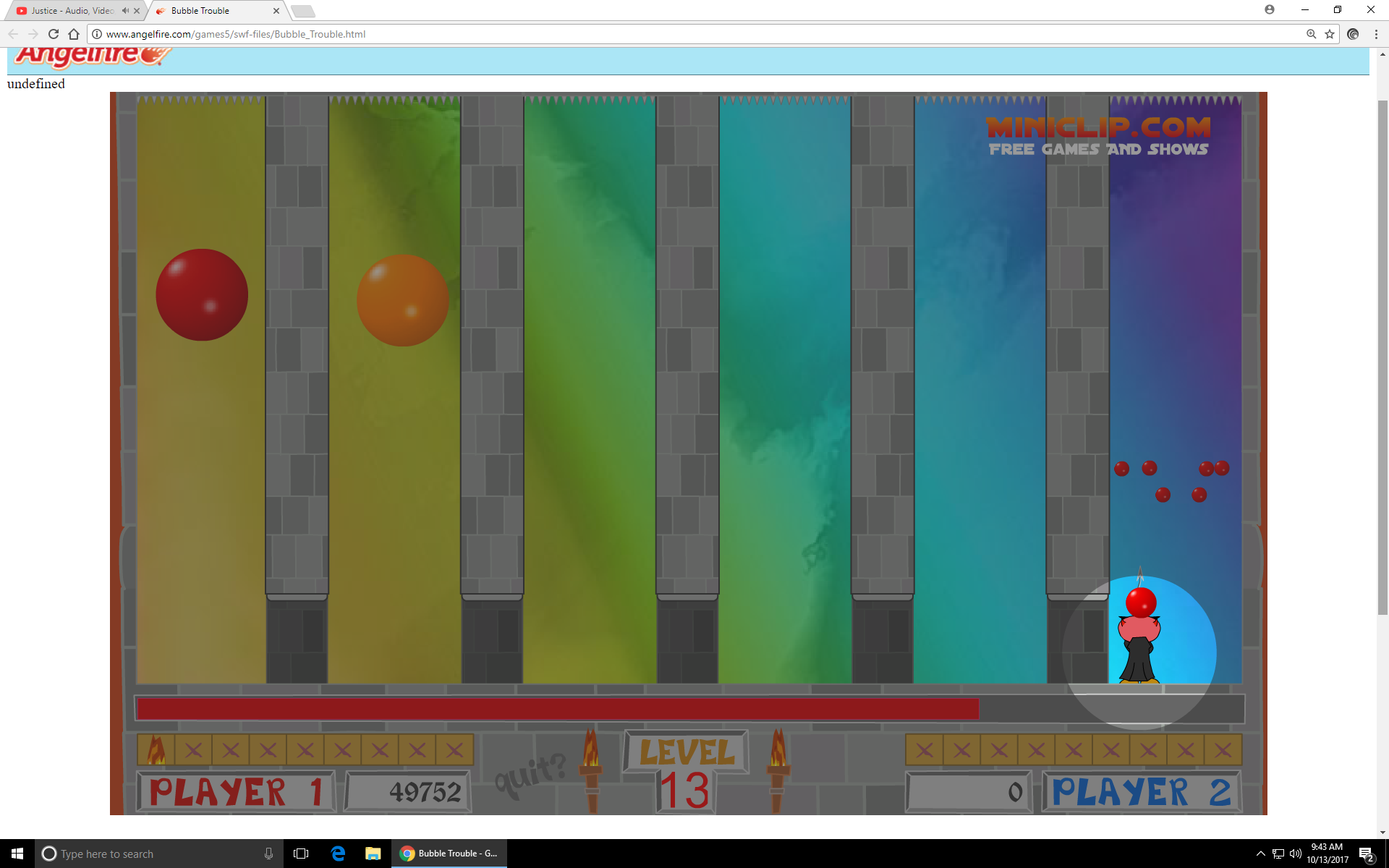Screen dimensions: 1389x868
Task: Click the quit? text in the game
Action: (x=530, y=774)
